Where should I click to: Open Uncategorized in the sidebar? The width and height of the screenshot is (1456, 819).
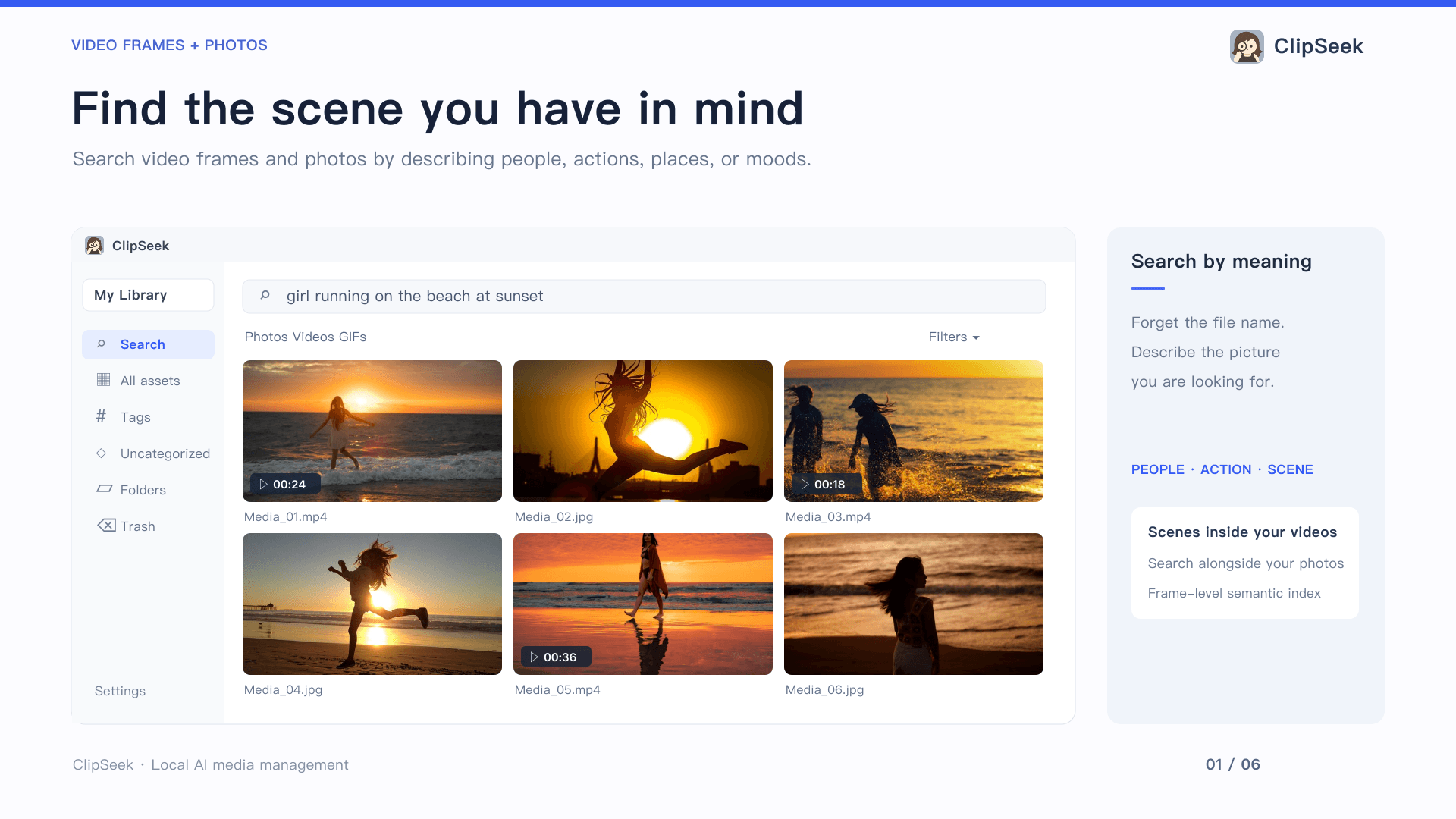click(x=148, y=453)
